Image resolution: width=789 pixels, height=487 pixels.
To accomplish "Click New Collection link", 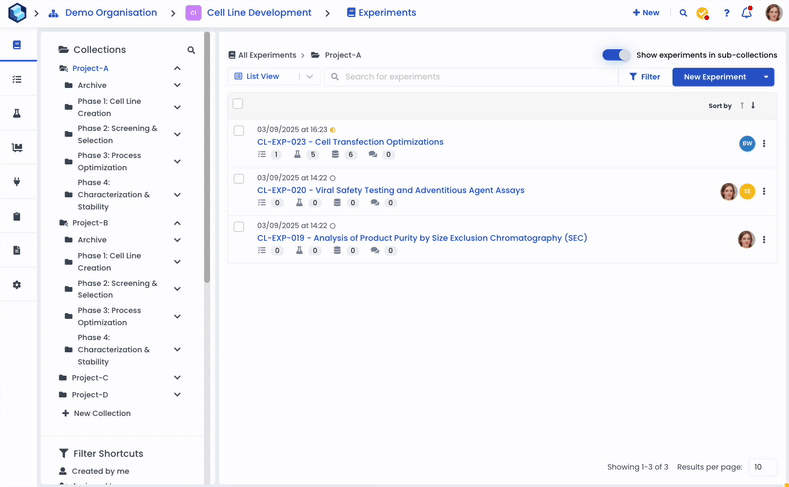I will [96, 414].
